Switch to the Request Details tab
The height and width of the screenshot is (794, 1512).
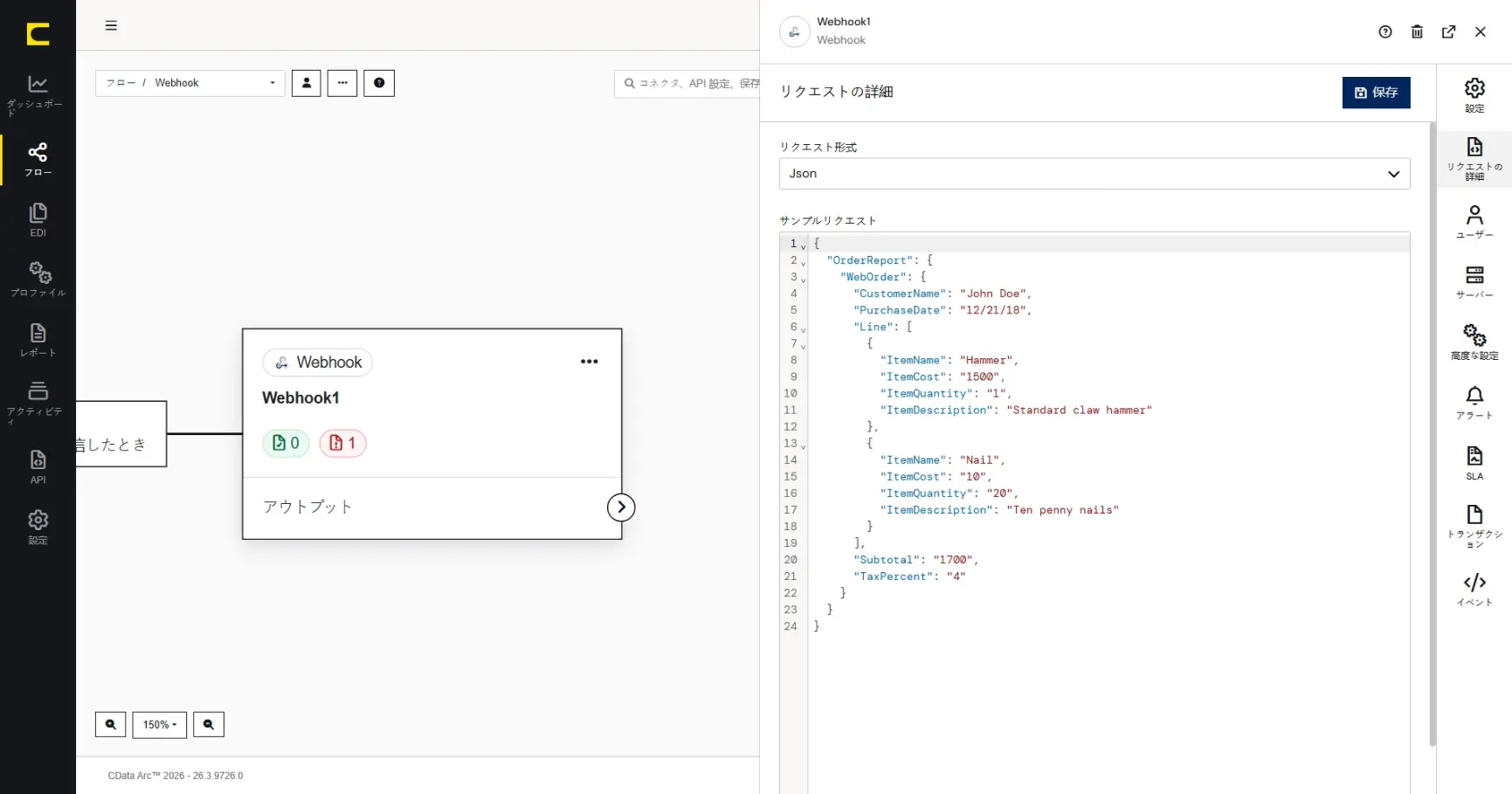click(1474, 159)
